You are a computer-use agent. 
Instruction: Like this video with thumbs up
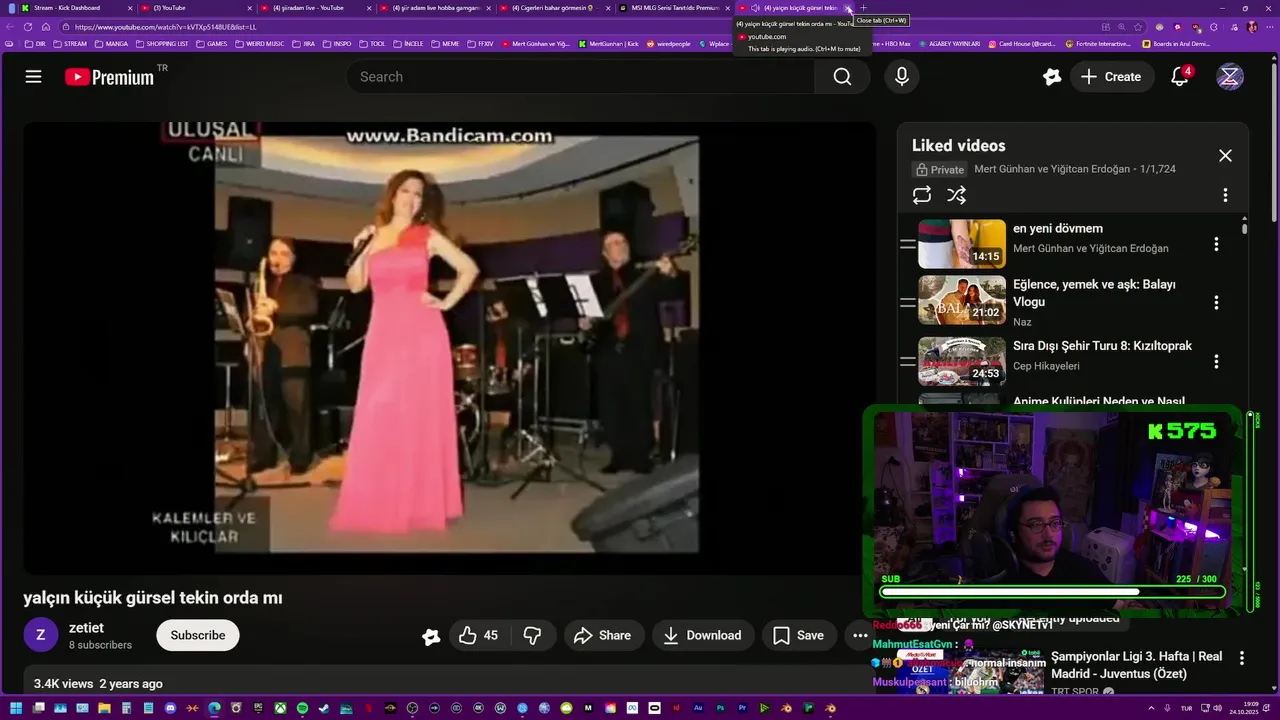[479, 635]
